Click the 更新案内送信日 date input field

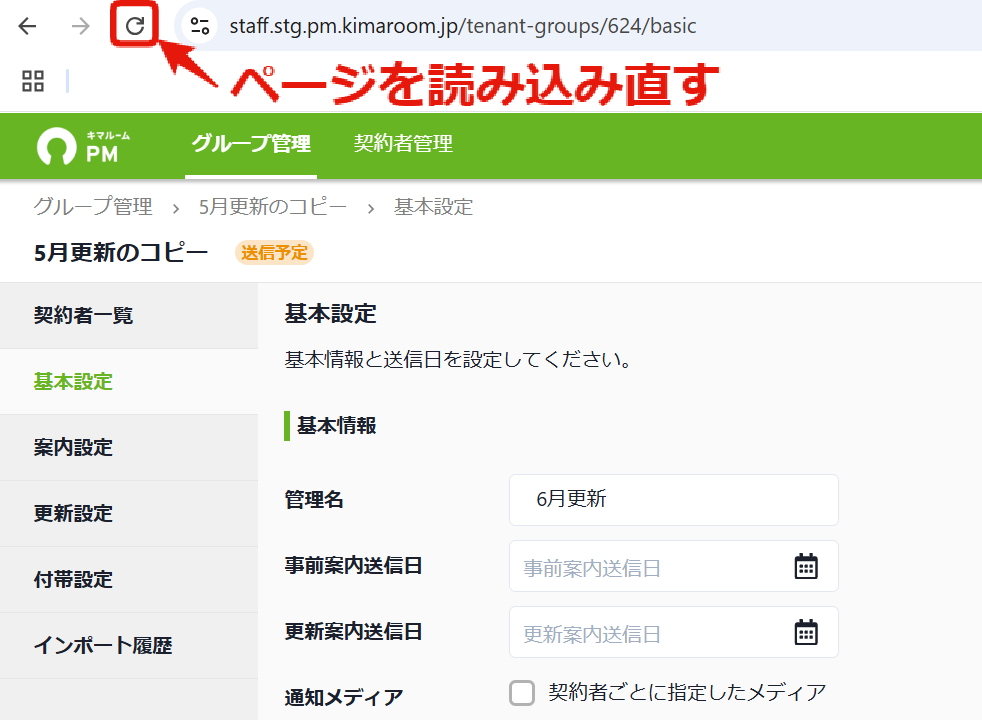click(x=674, y=632)
